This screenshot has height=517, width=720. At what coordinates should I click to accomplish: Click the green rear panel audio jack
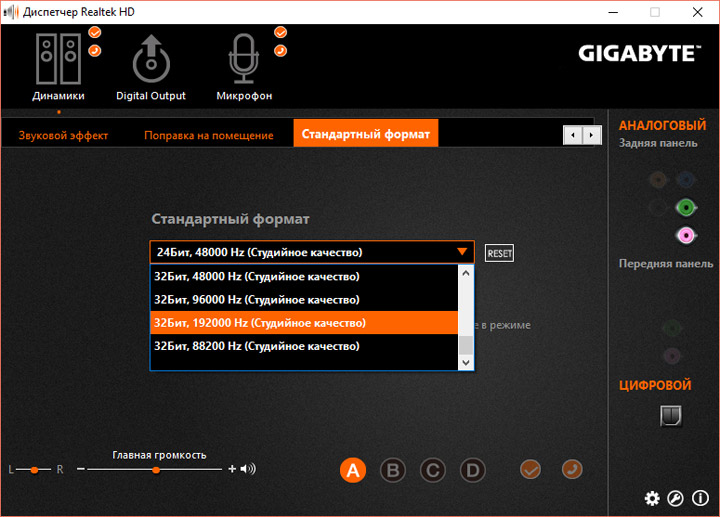pos(686,208)
